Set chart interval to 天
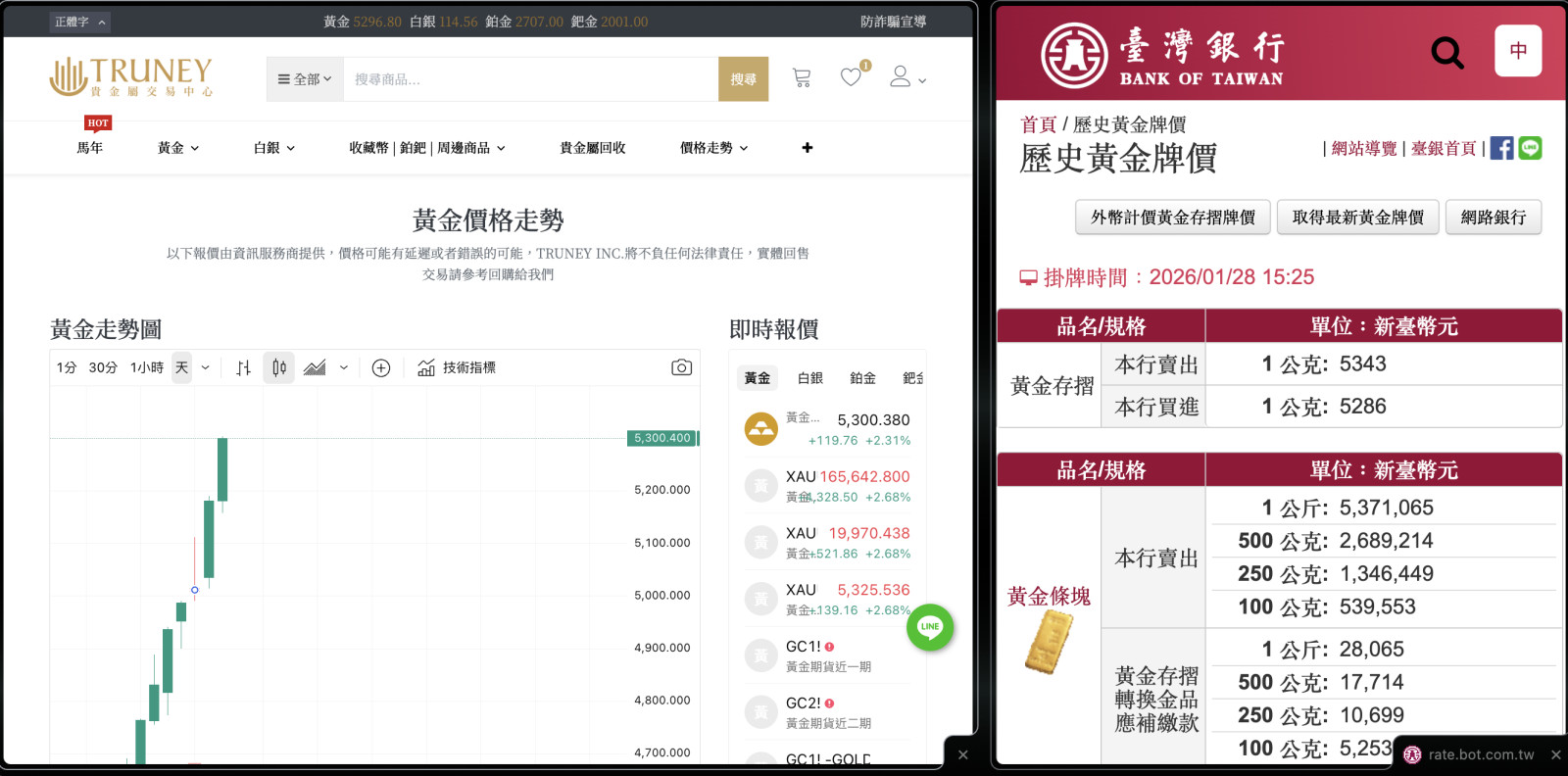The width and height of the screenshot is (1568, 776). coord(181,367)
